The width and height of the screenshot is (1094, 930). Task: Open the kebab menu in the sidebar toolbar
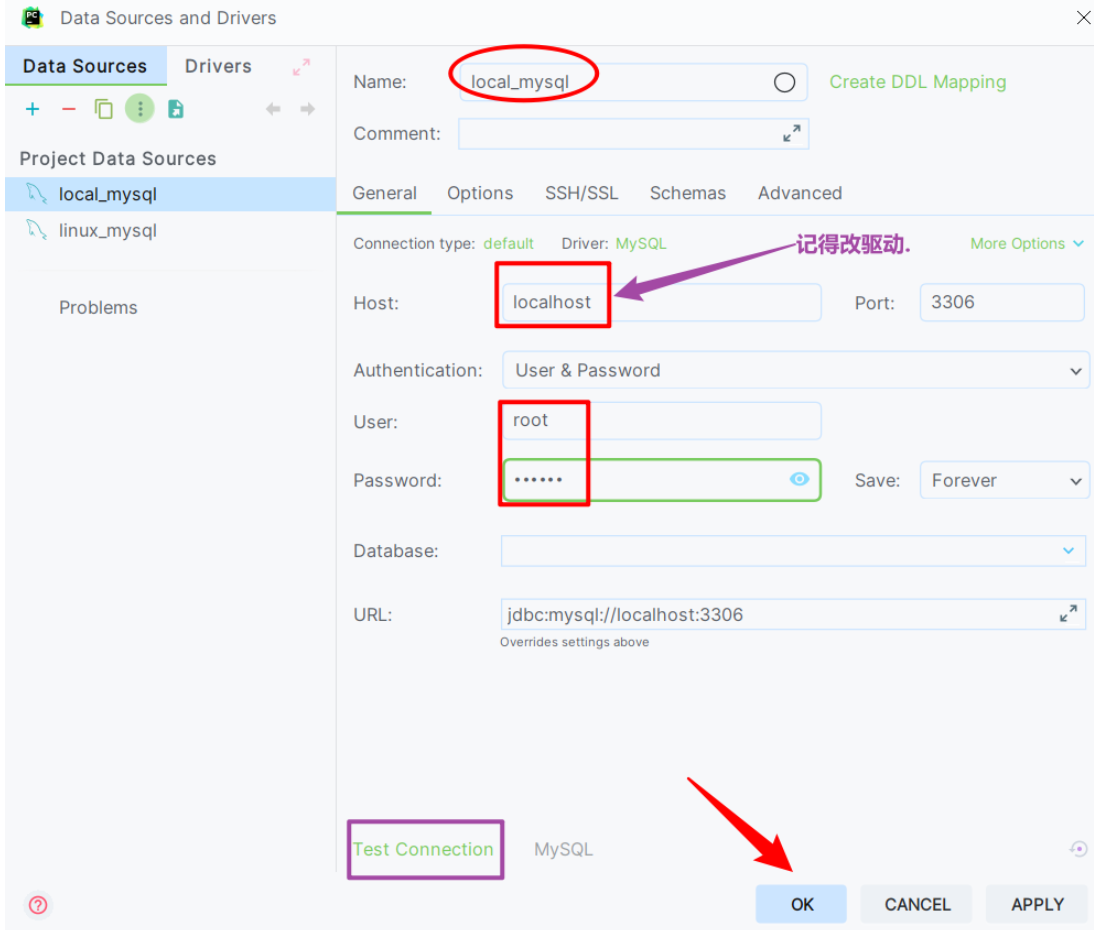tap(140, 108)
